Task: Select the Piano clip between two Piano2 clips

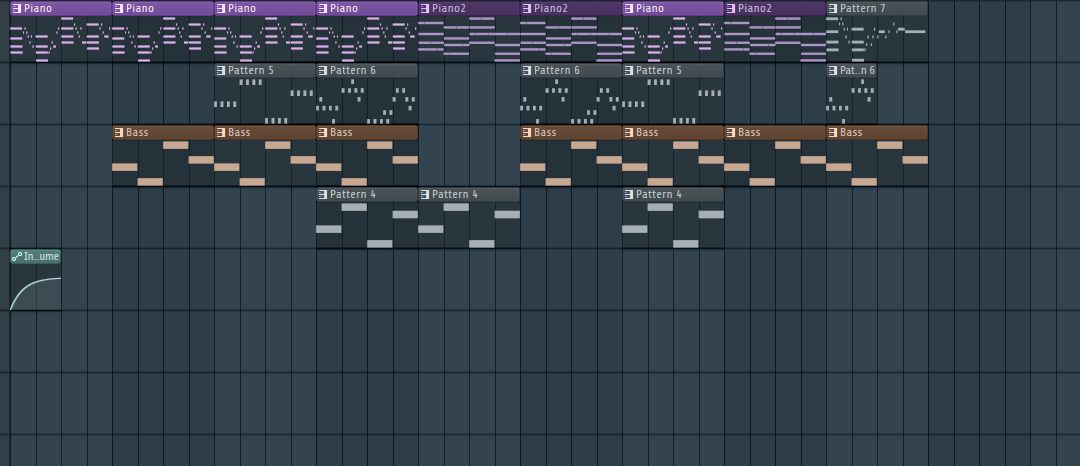Action: tap(650, 9)
